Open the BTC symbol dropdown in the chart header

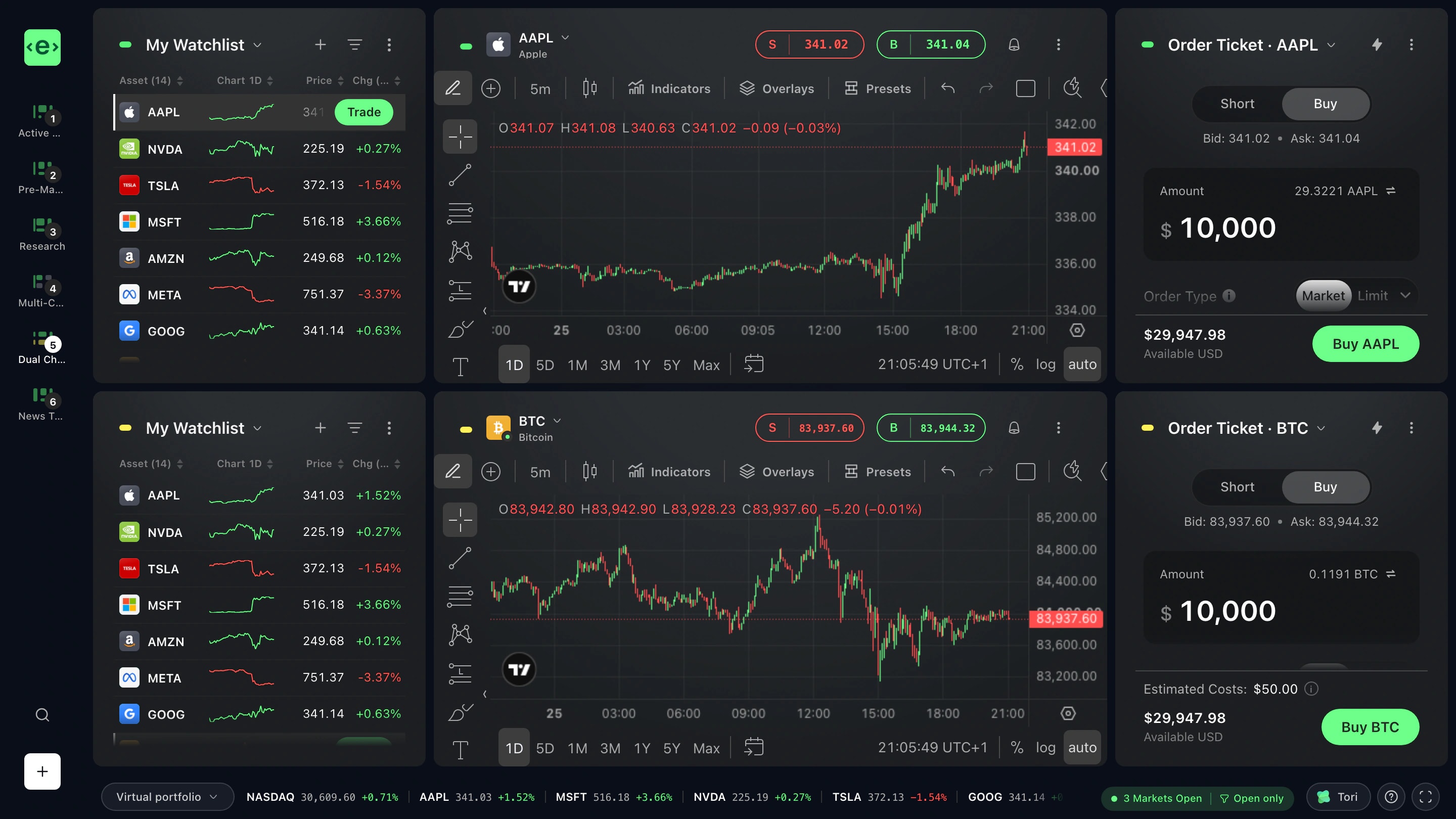[x=557, y=421]
